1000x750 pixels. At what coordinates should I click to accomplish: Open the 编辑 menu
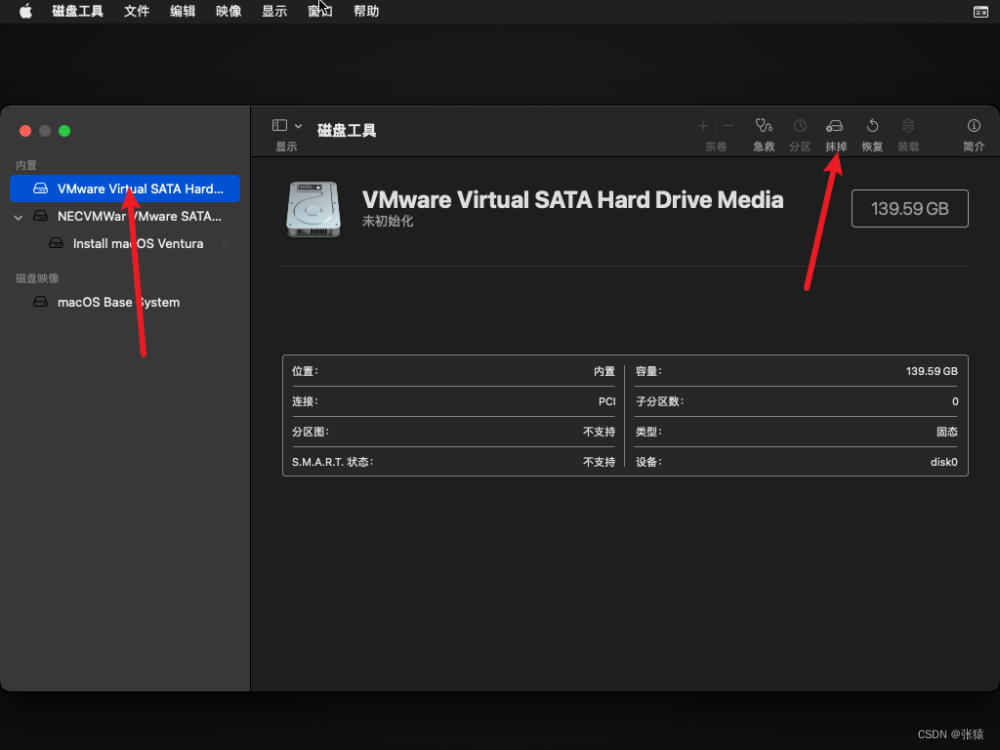[182, 11]
